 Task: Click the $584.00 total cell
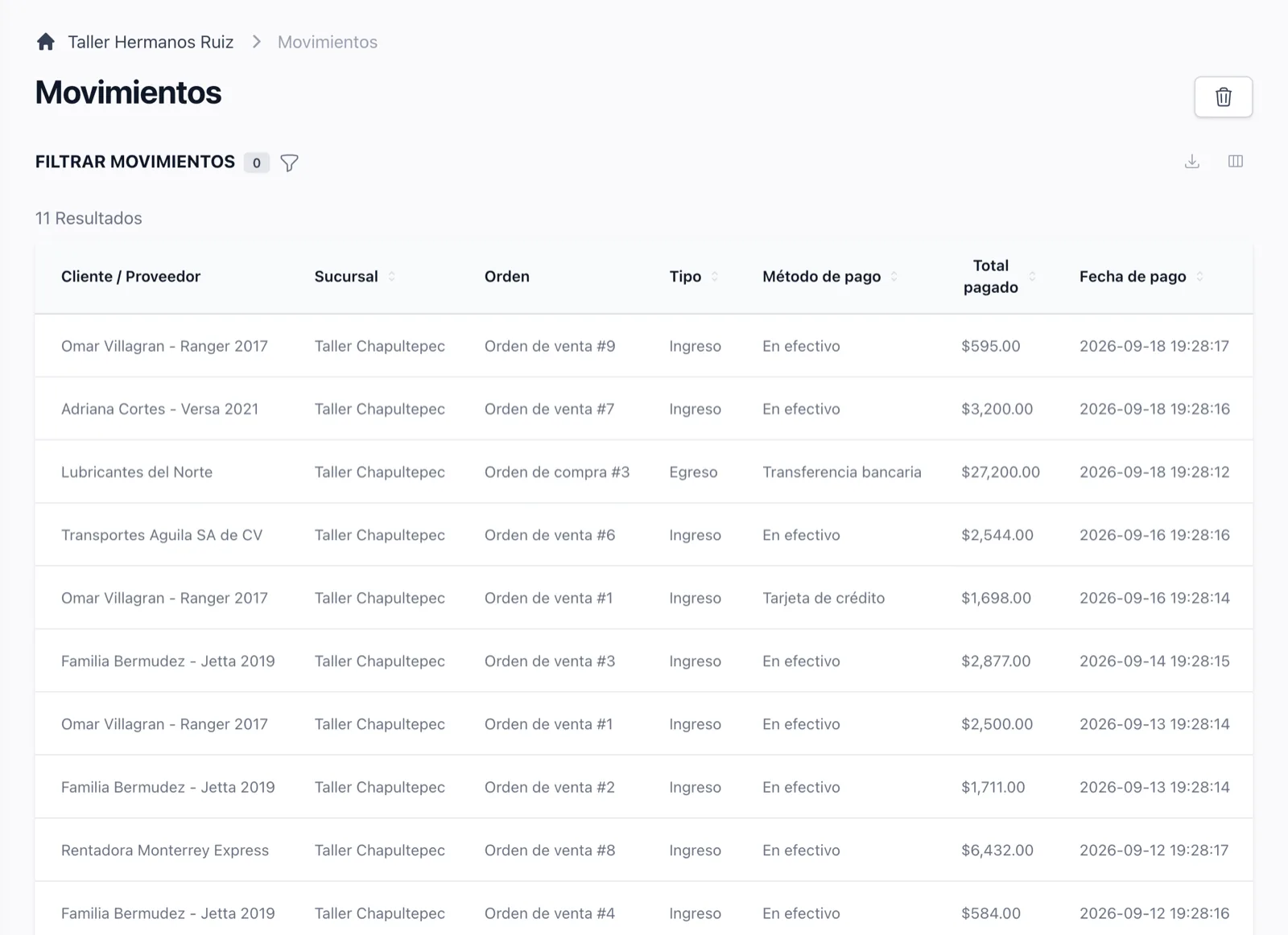click(991, 913)
